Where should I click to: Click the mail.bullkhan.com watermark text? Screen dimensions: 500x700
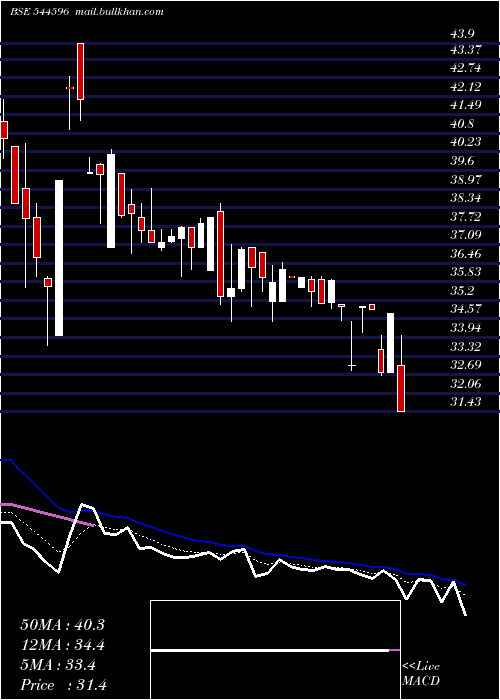[x=118, y=12]
